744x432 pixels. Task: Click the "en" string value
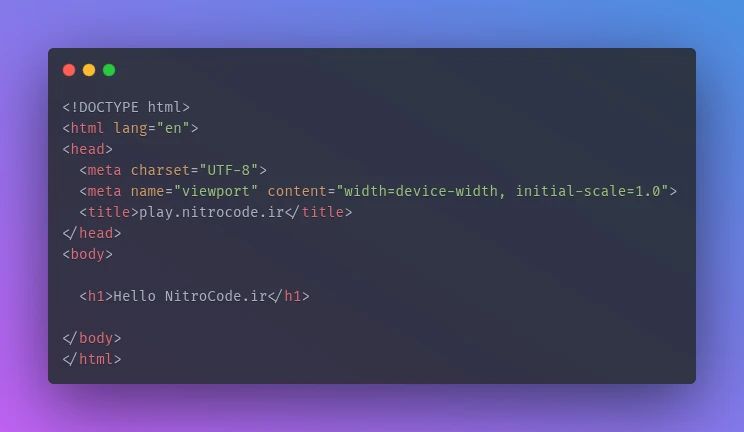click(173, 128)
